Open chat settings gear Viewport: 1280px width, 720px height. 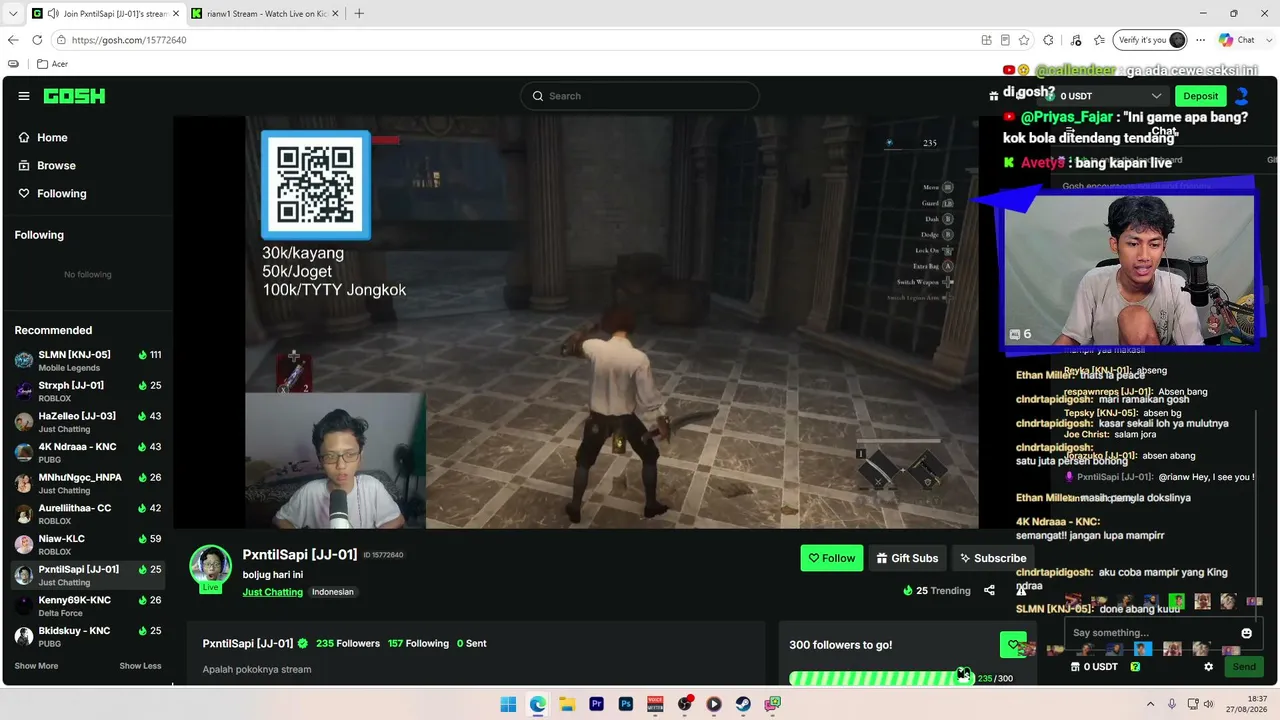tap(1208, 667)
